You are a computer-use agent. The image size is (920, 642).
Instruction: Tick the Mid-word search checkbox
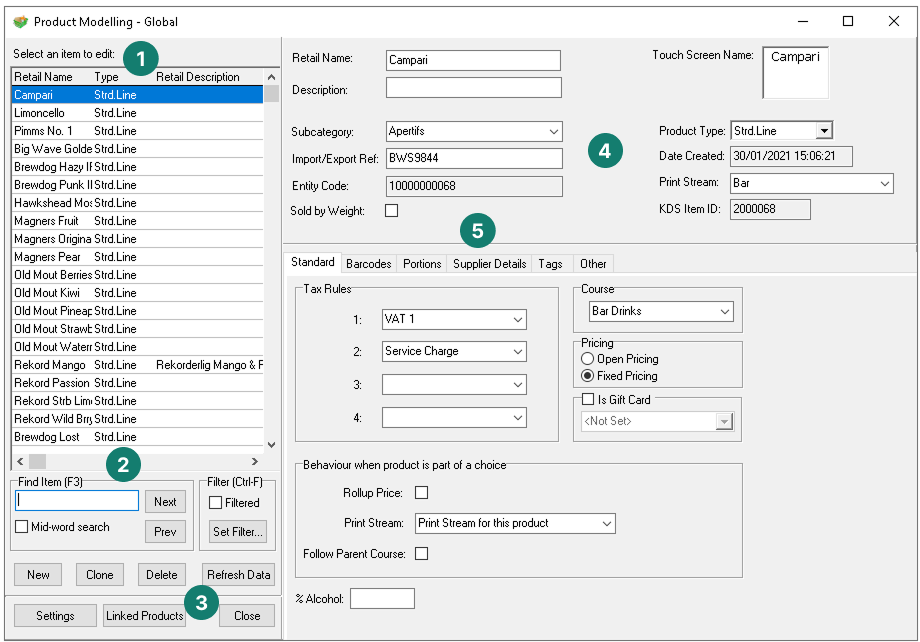(x=23, y=527)
